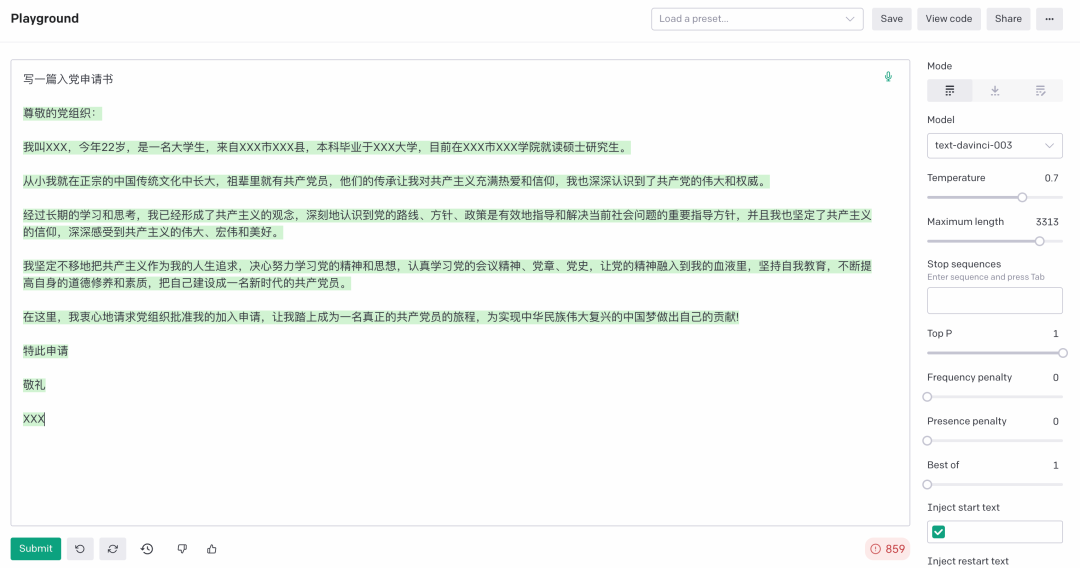Select the Edit mode icon
The width and height of the screenshot is (1080, 568).
coord(1040,90)
